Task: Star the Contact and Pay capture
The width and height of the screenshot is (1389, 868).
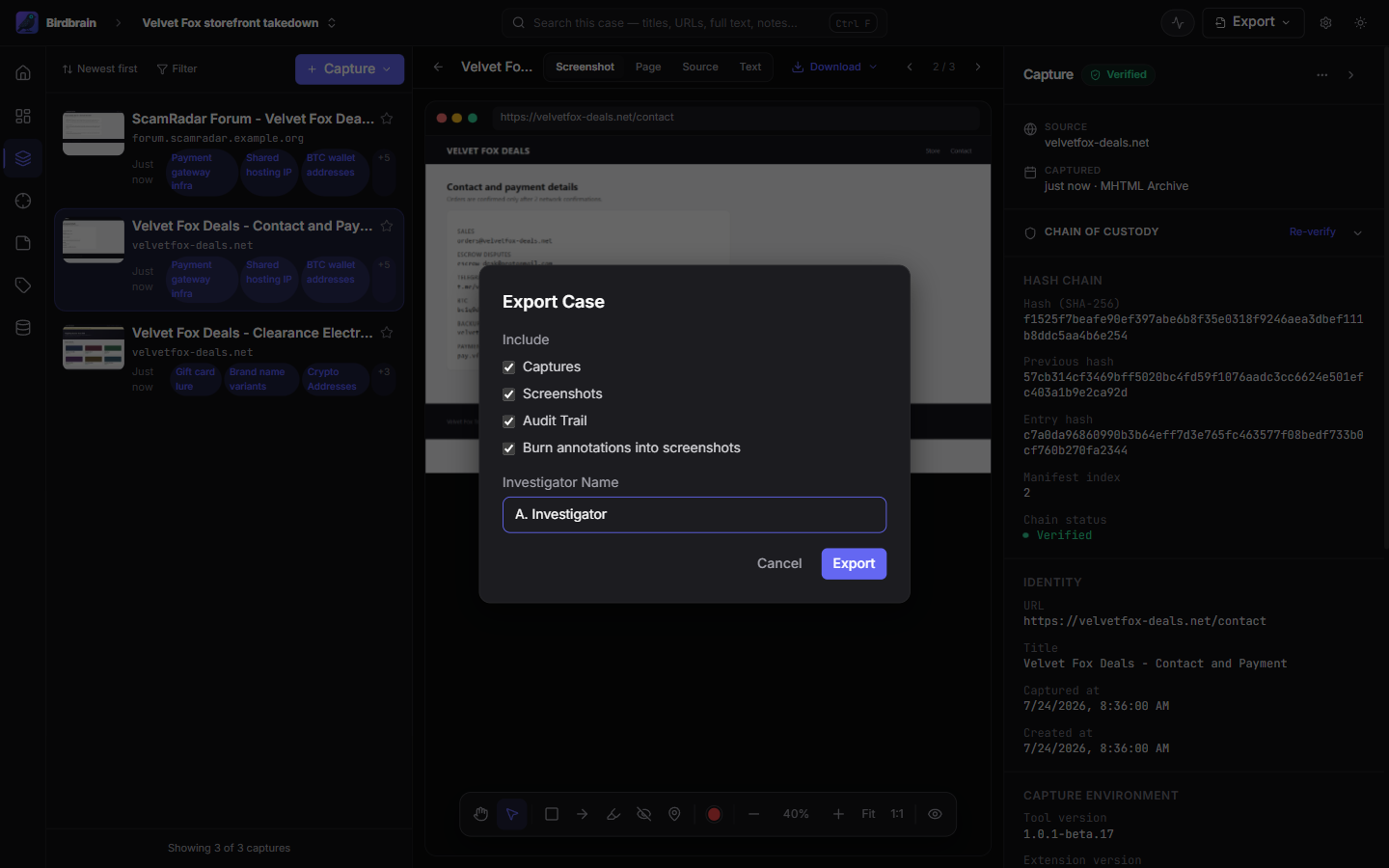Action: point(387,226)
